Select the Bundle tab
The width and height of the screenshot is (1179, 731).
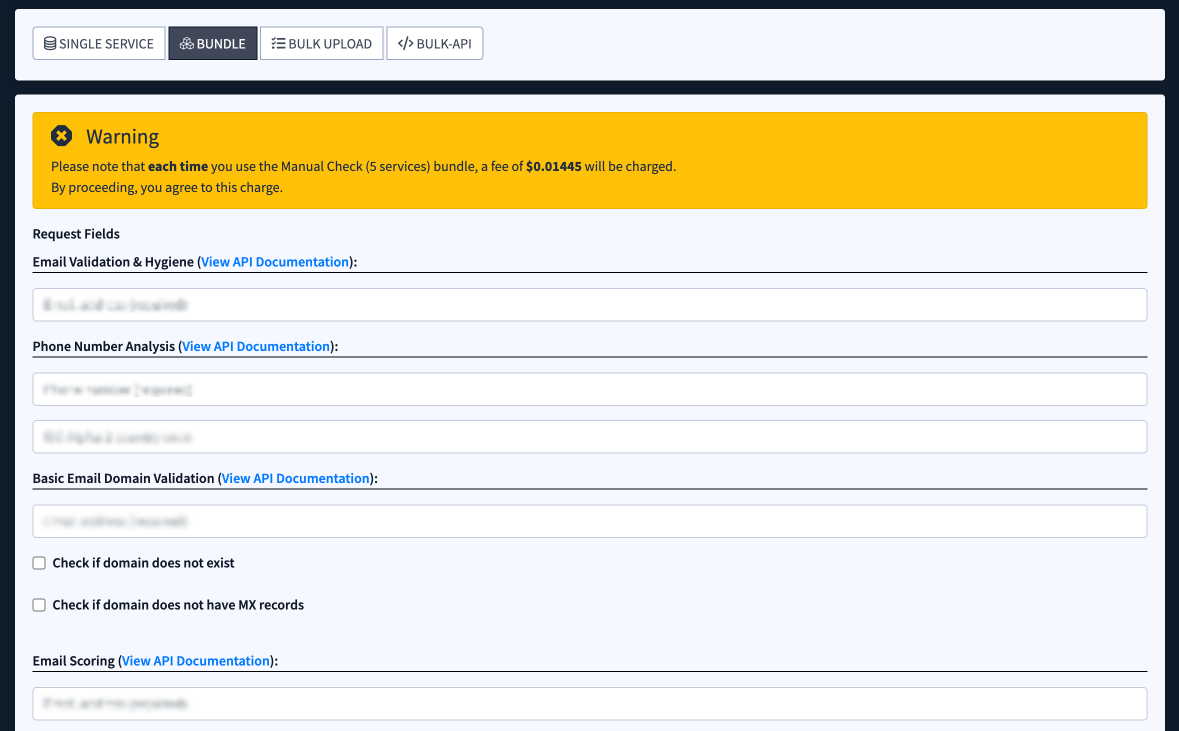[213, 44]
